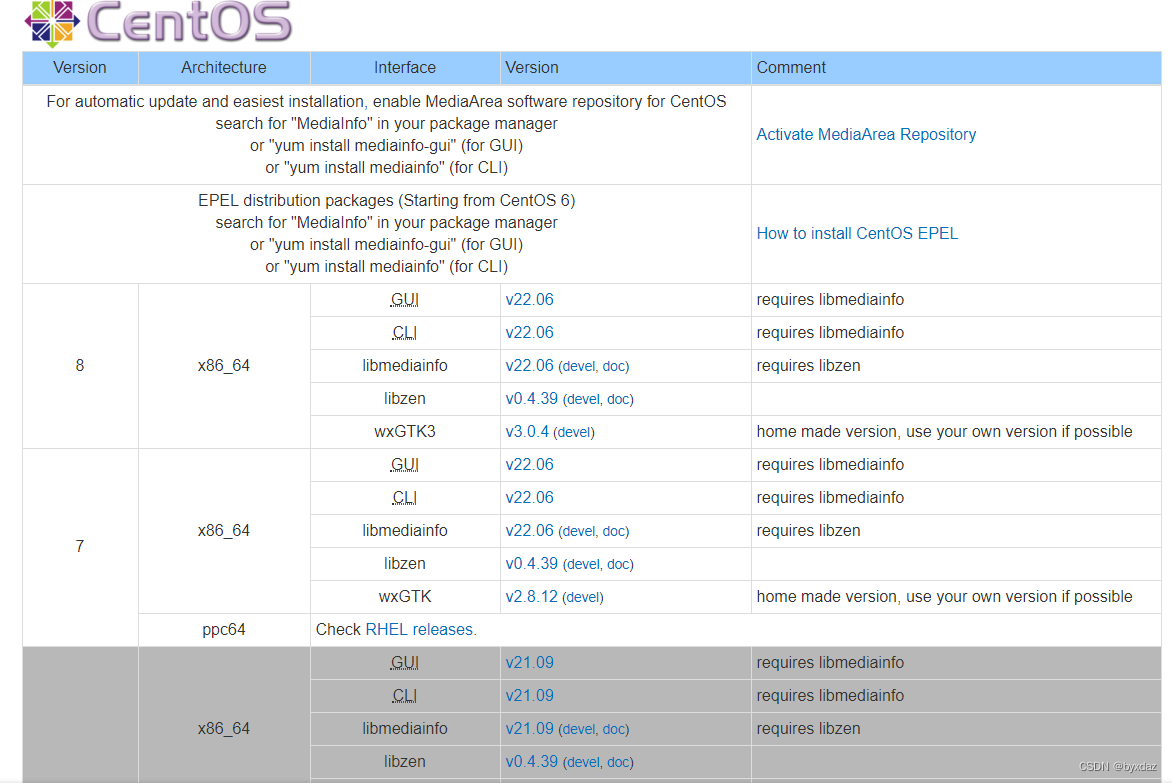Viewport: 1172px width, 783px height.
Task: Download GUI v22.06 for CentOS 7
Action: 529,464
